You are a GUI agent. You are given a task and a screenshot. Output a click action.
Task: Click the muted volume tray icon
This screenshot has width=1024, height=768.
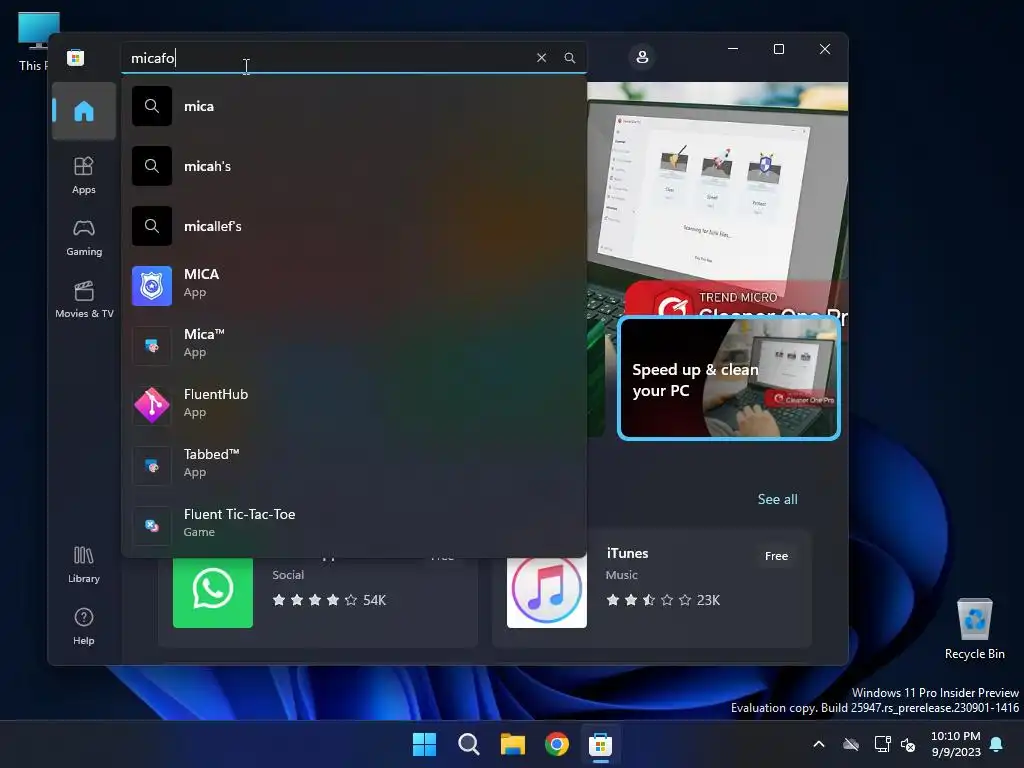908,744
